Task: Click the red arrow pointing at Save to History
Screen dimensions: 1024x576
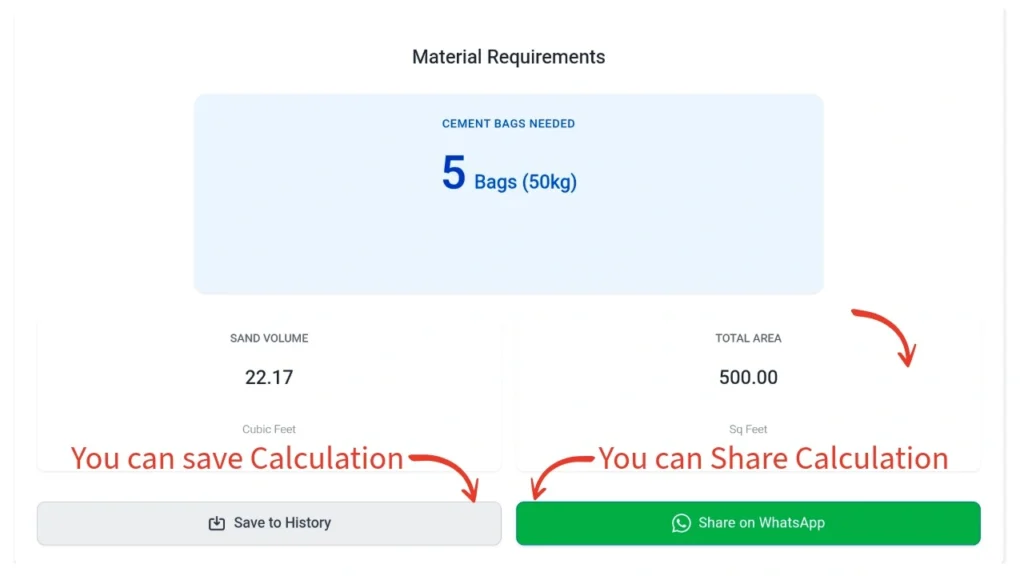Action: [448, 474]
